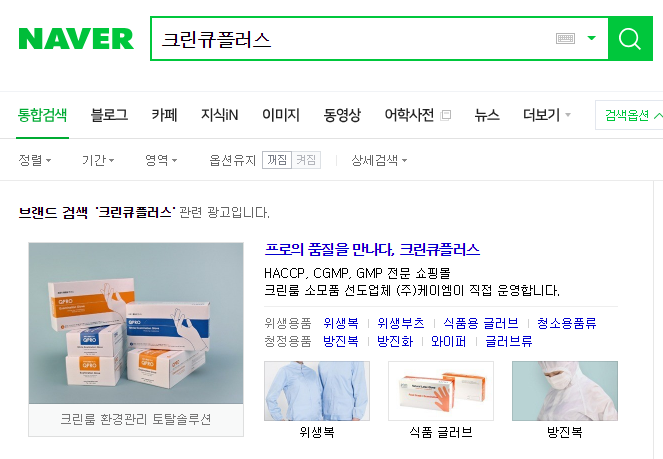Turn 옵션유지 off with 꺼짐

pyautogui.click(x=277, y=160)
